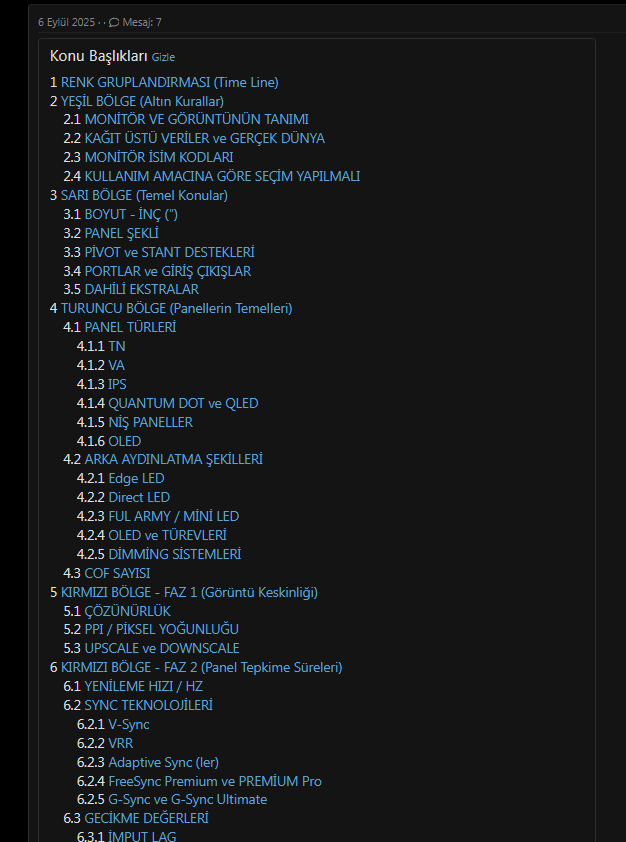Viewport: 626px width, 842px height.
Task: Open COF SAYISI section
Action: tap(118, 573)
